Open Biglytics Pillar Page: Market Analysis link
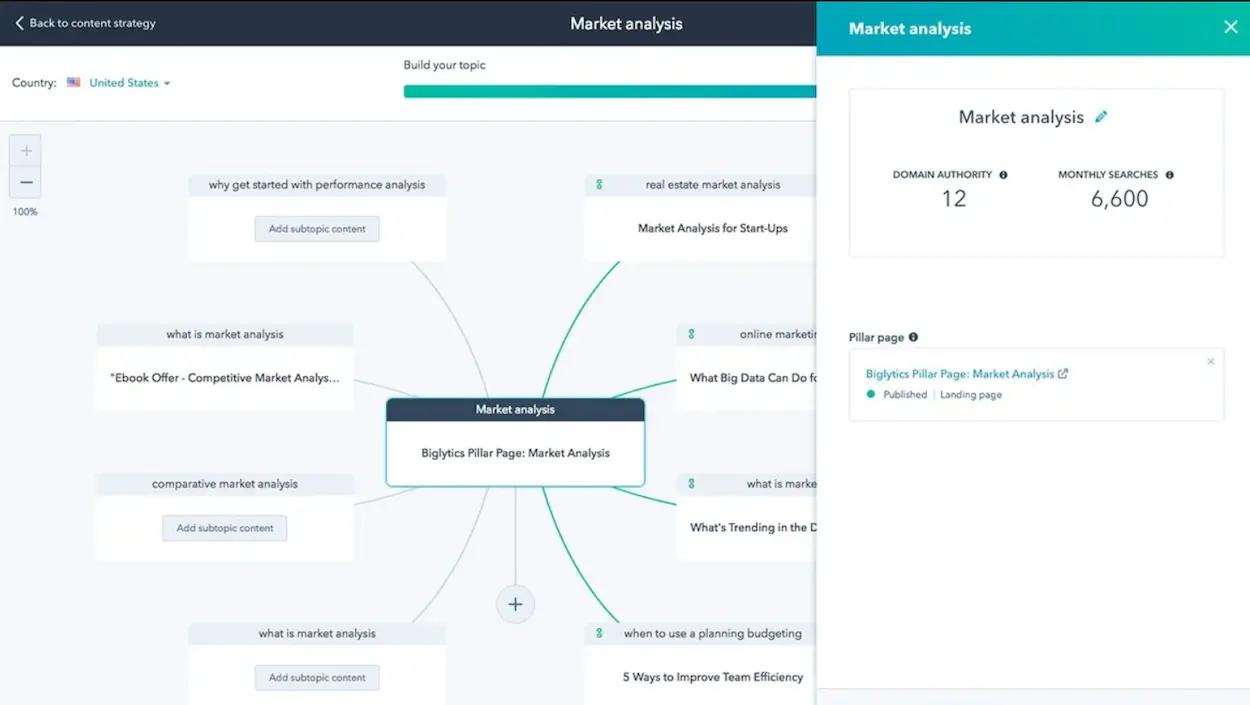 960,372
